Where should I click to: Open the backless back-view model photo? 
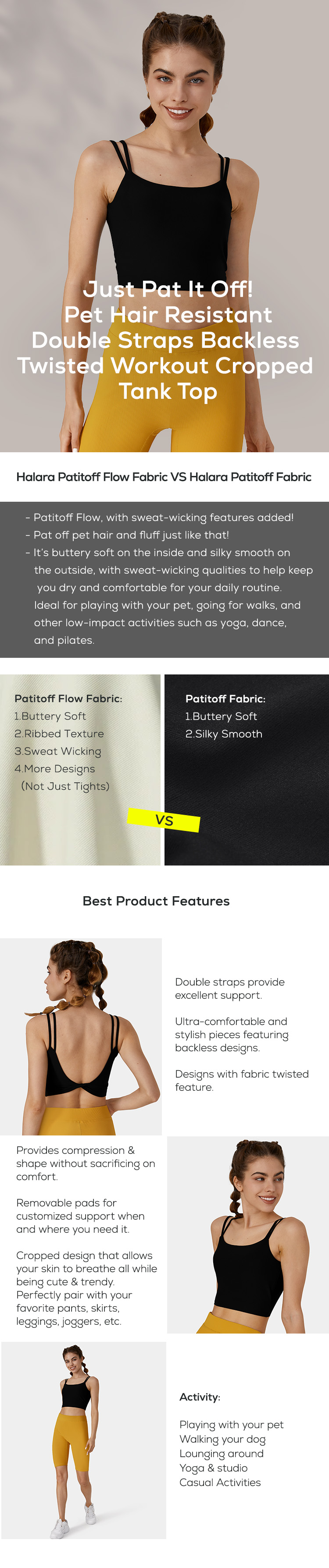(x=80, y=1036)
